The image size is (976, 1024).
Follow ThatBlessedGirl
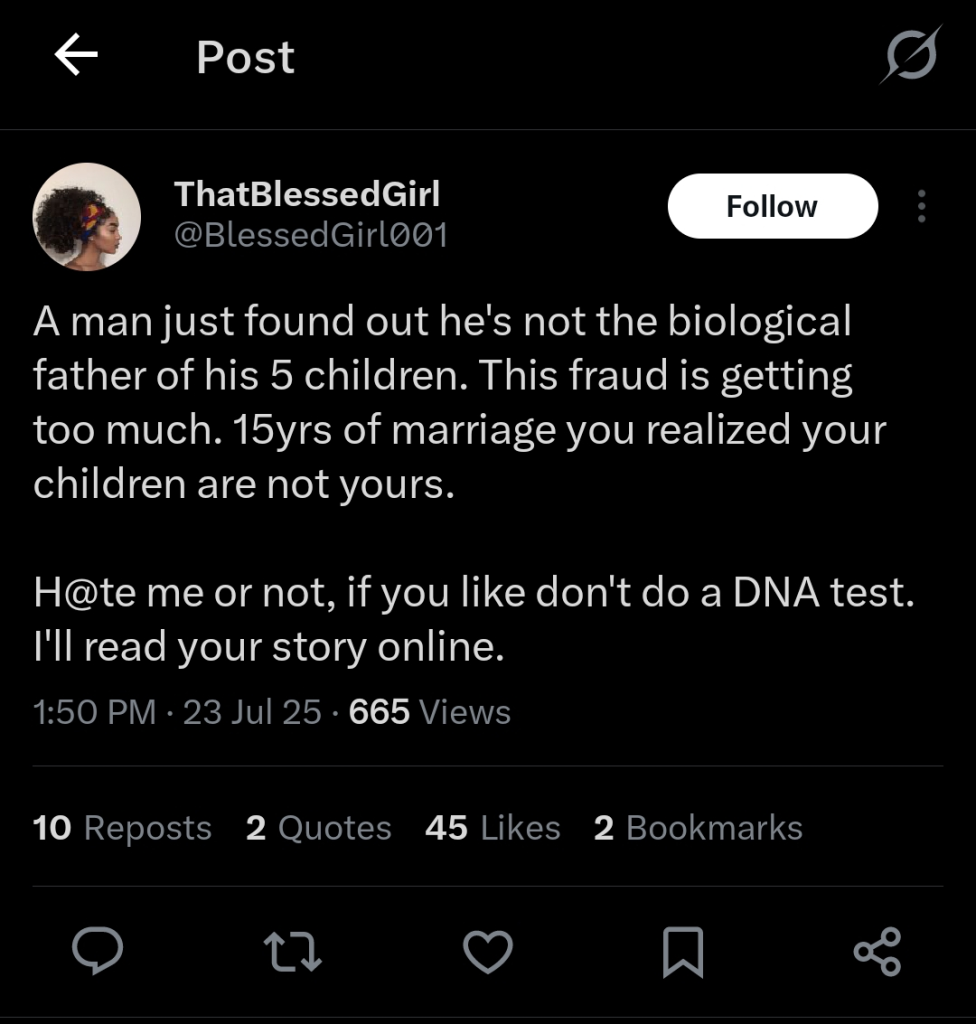pyautogui.click(x=772, y=206)
